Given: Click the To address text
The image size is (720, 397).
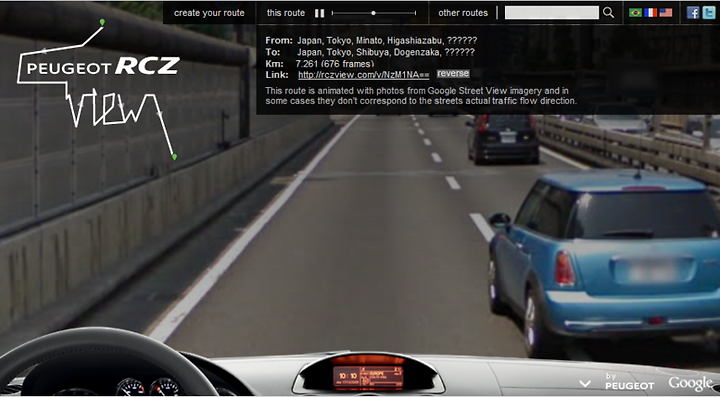Looking at the screenshot, I should coord(386,52).
